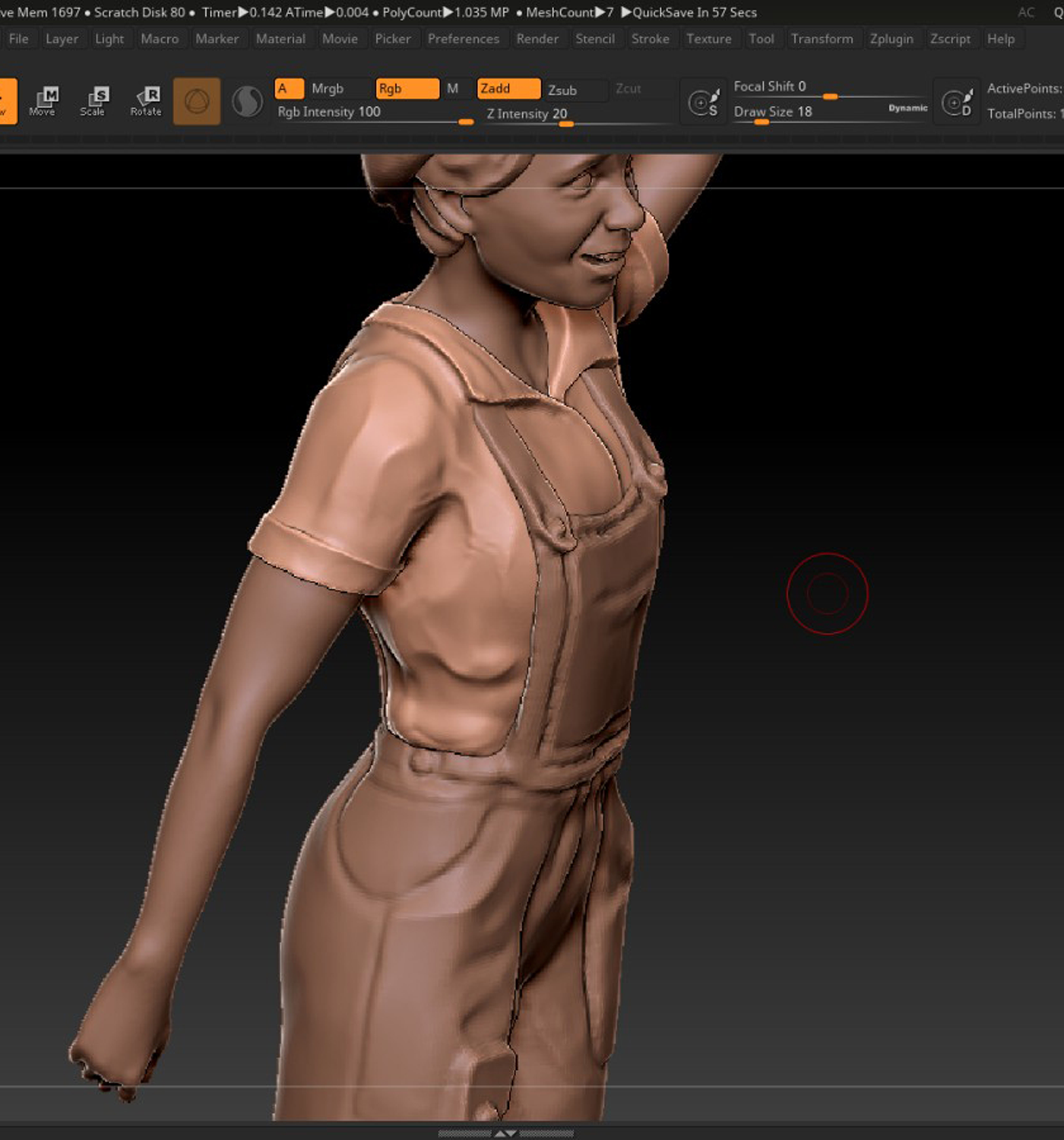Toggle the Rgb paint mode
Viewport: 1064px width, 1140px height.
pos(407,89)
